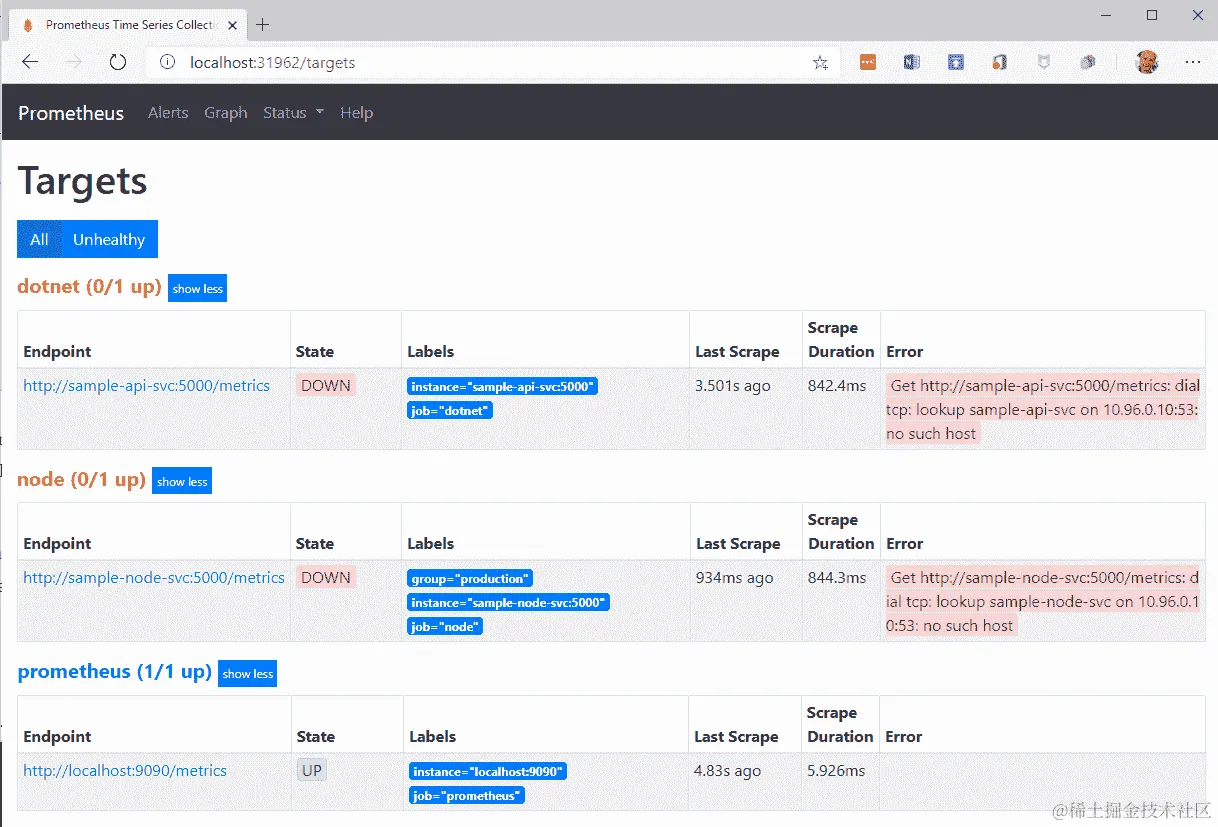Viewport: 1218px width, 827px height.
Task: Click the 3.501s ago last scrape value
Action: tap(733, 385)
